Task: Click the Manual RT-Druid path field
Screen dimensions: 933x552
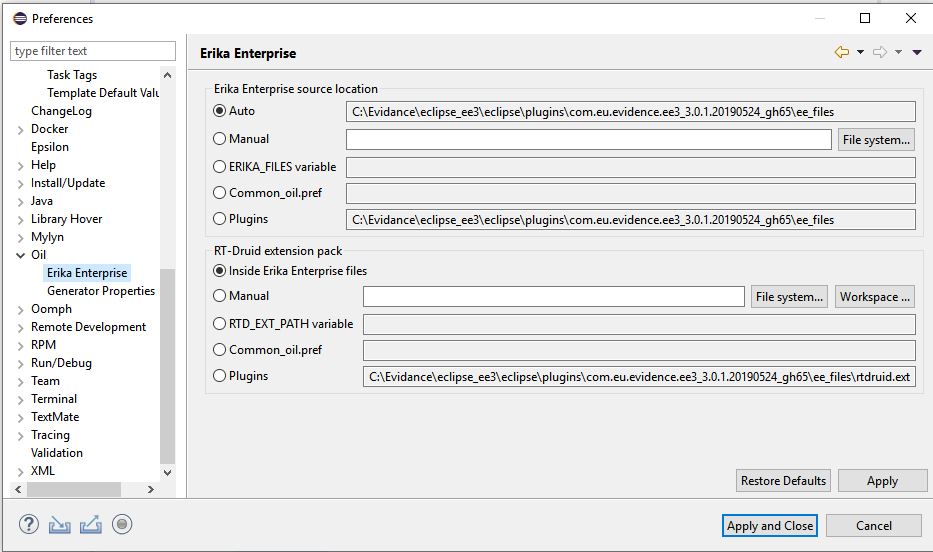Action: [x=553, y=296]
